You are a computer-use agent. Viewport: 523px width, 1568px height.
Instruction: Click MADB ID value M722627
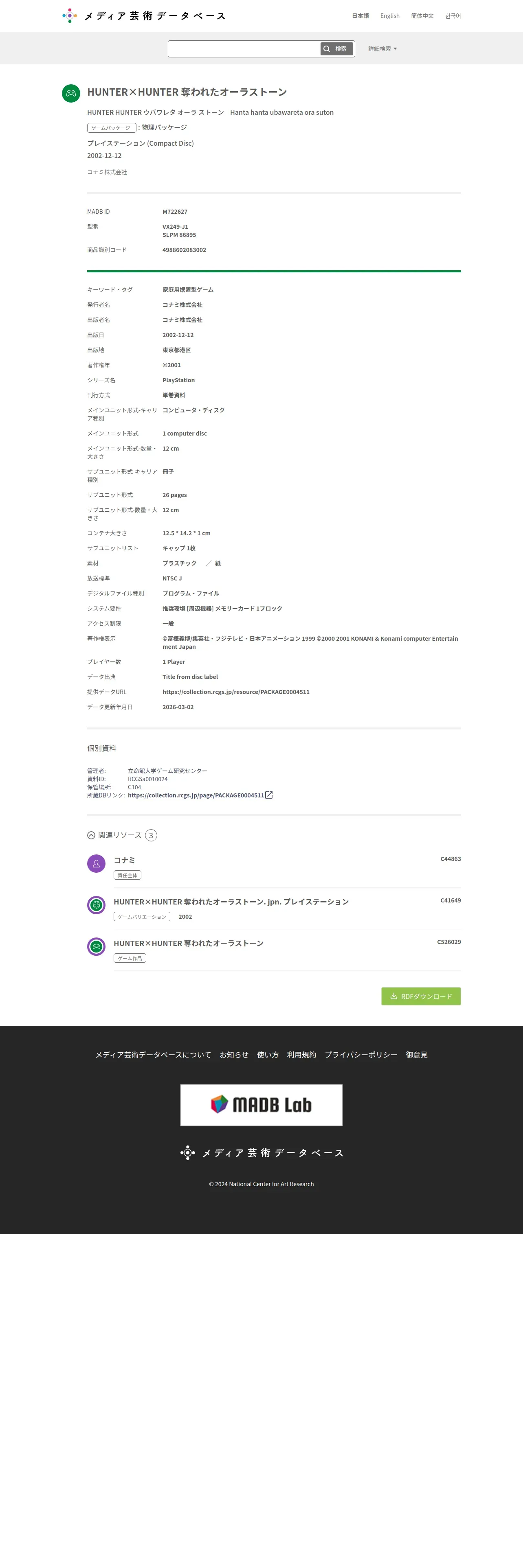(175, 212)
